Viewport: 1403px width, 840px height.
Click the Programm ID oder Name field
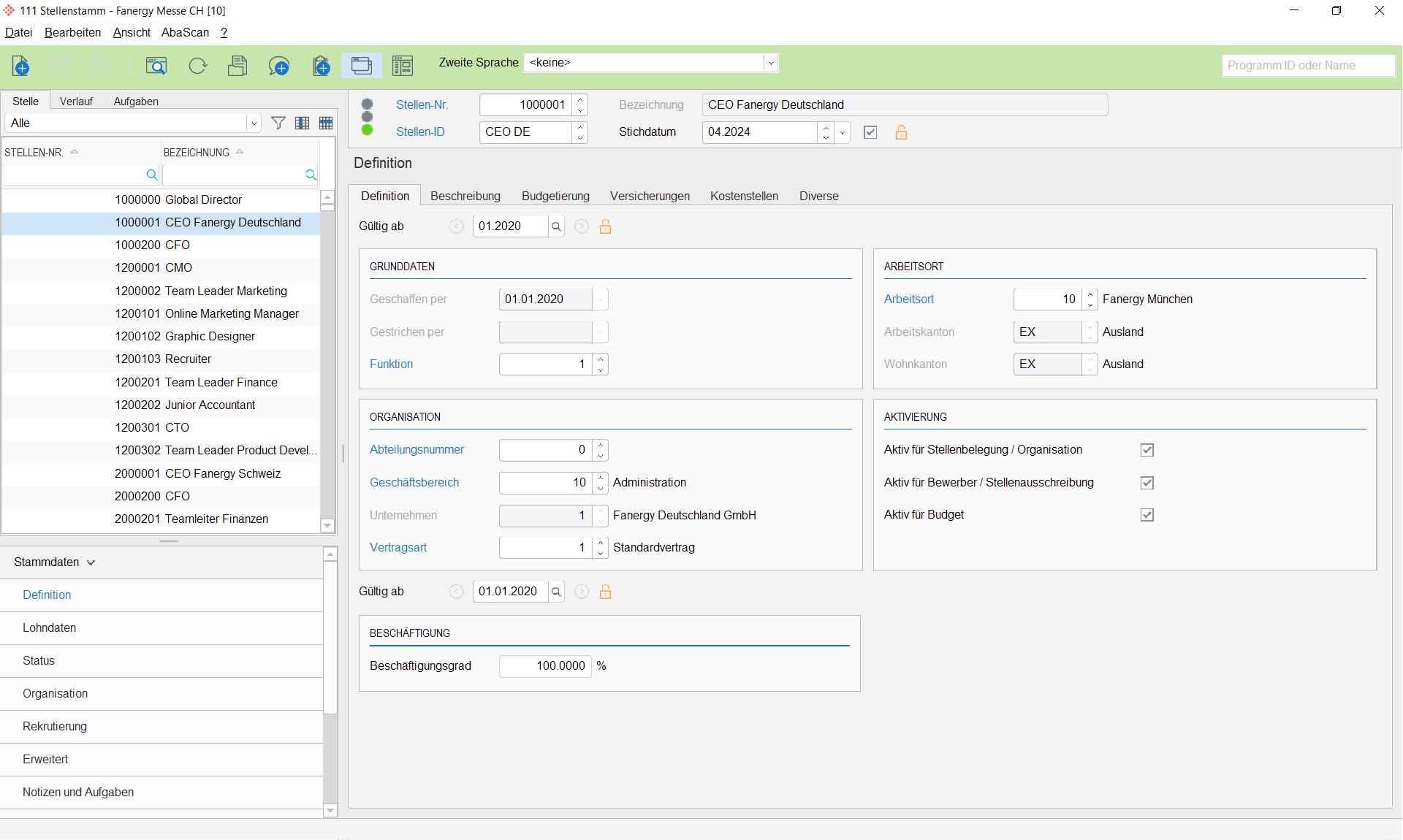pos(1307,65)
